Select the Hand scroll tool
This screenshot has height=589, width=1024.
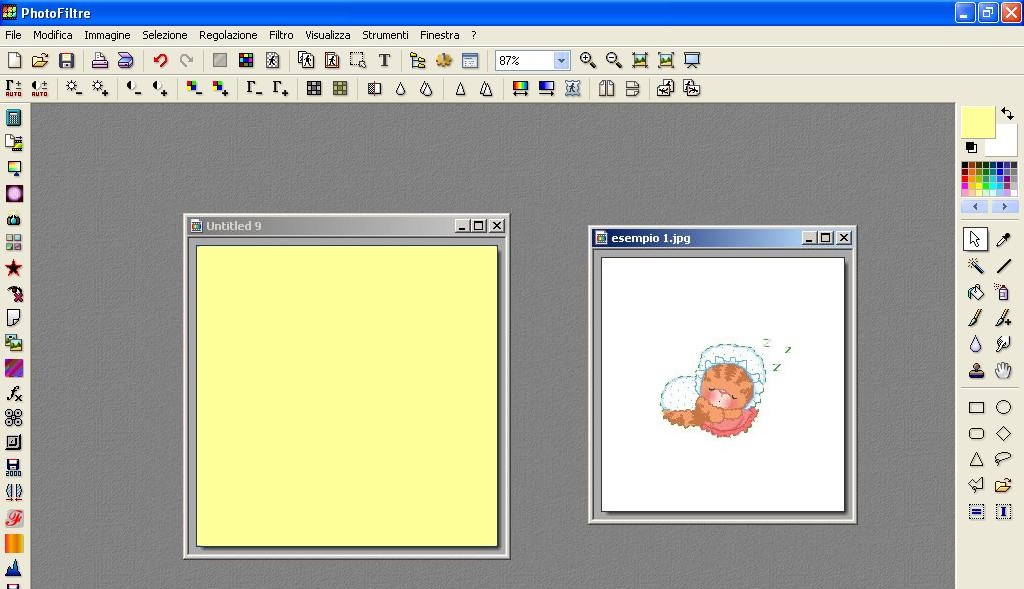1003,371
